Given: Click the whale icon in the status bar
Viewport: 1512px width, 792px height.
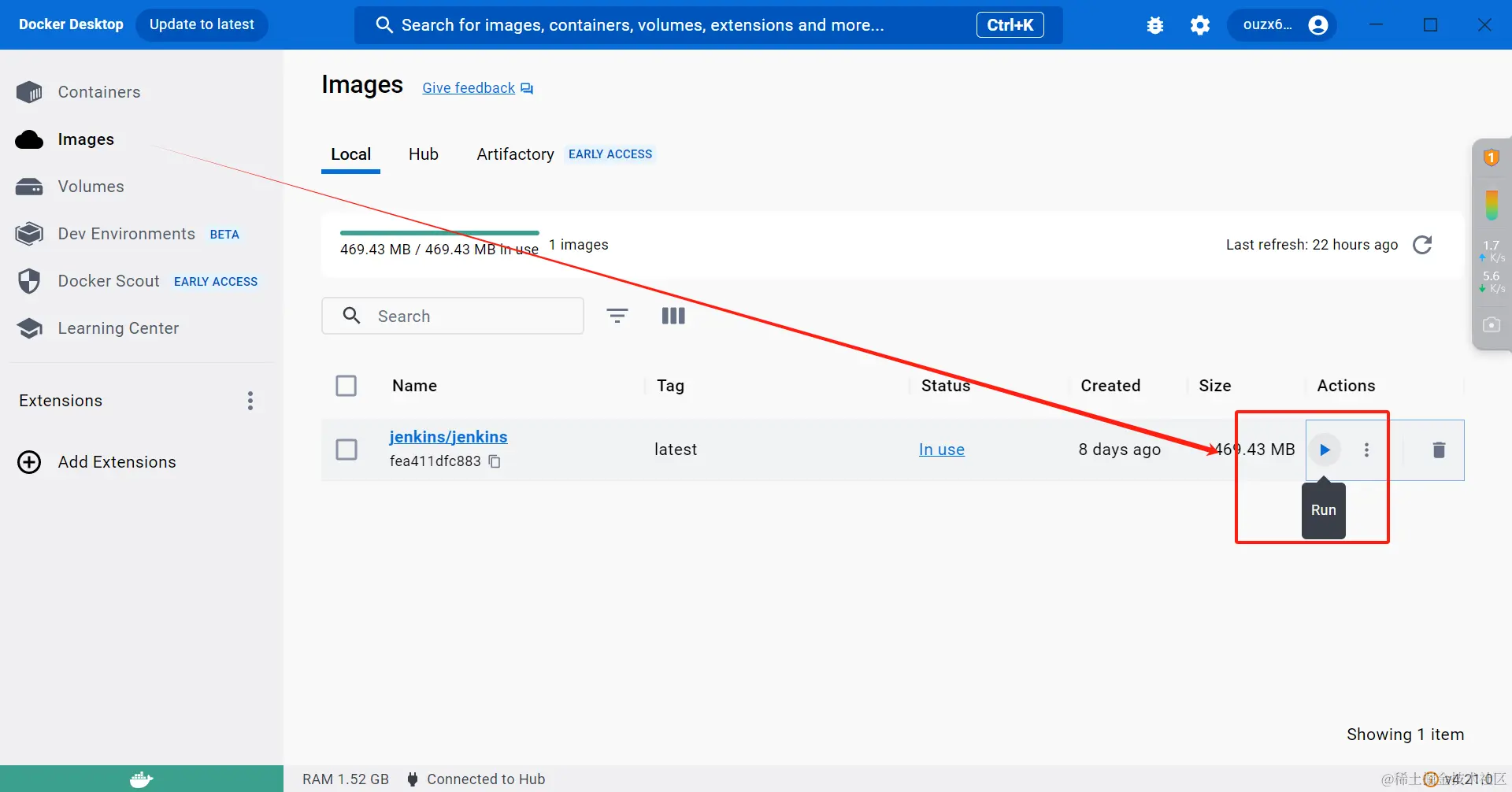Looking at the screenshot, I should point(142,779).
